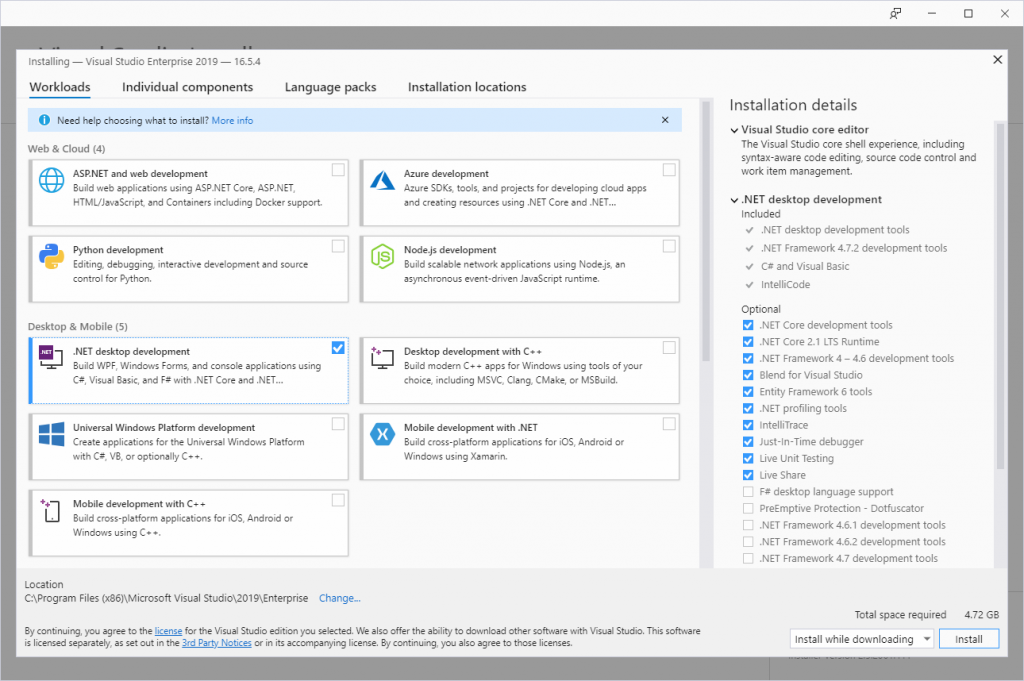Open the Installation locations tab
This screenshot has width=1024, height=681.
coord(467,87)
